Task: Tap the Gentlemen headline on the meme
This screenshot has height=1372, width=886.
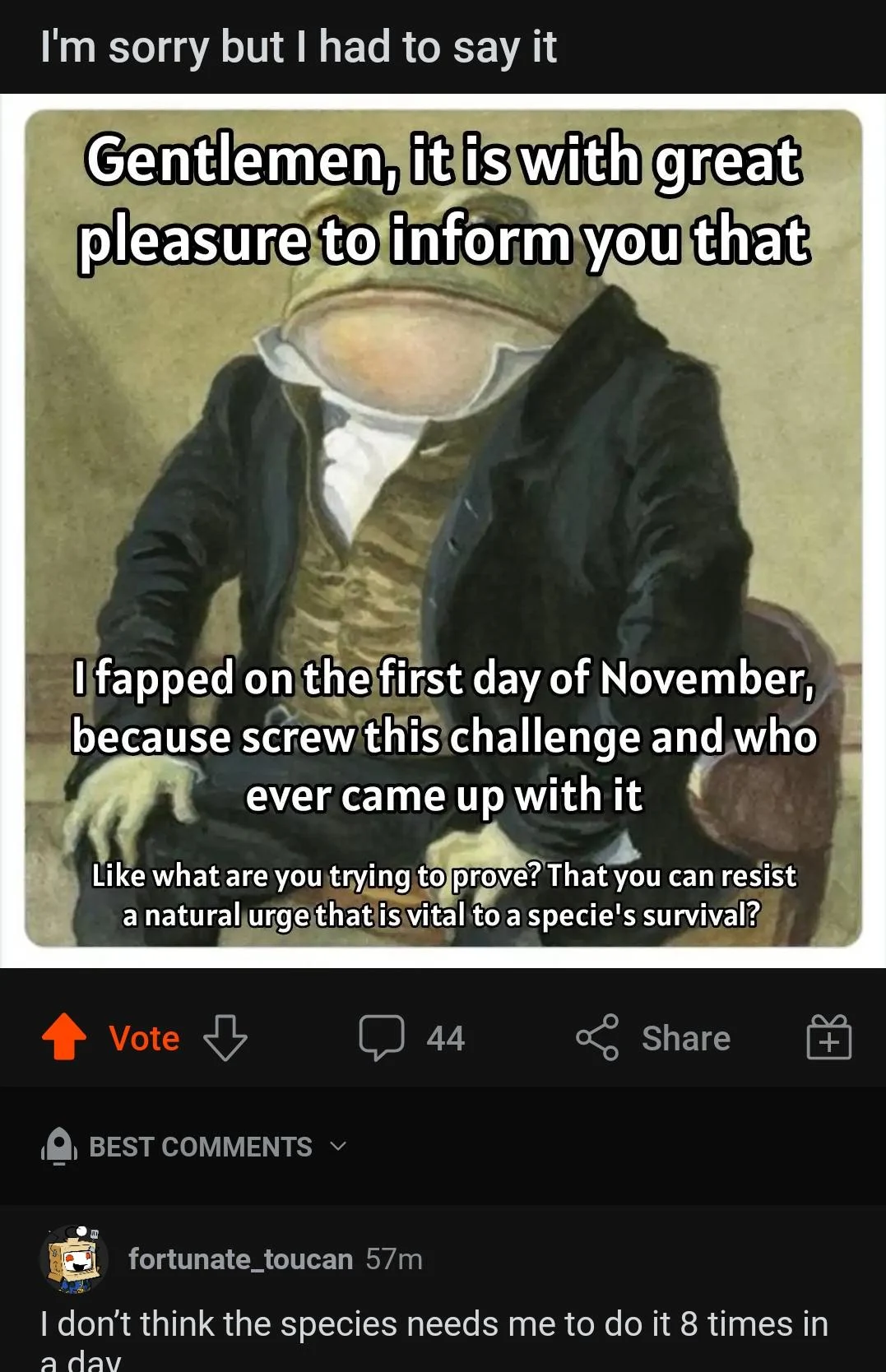Action: pos(443,200)
